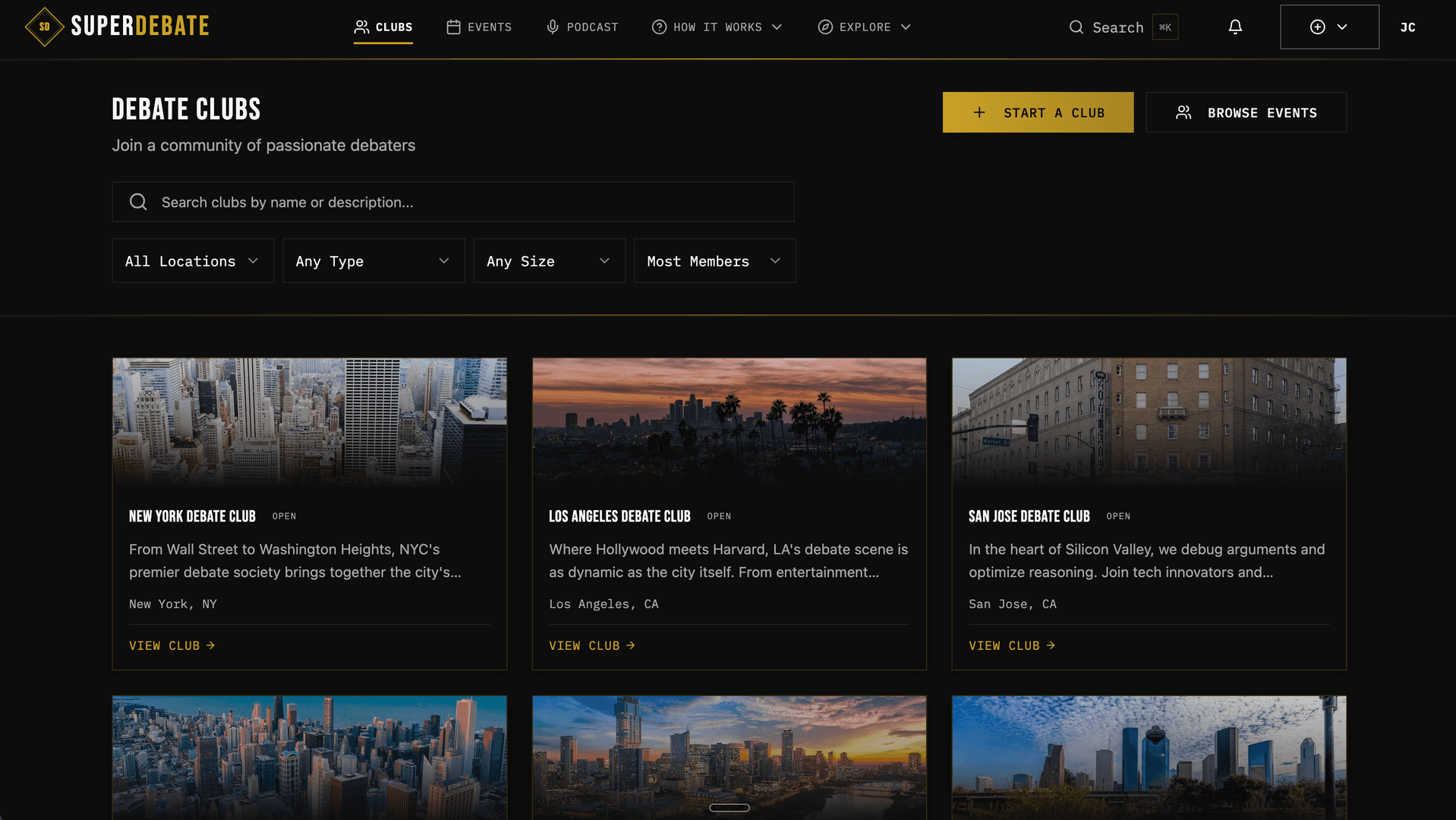Click the microphone Podcast icon

553,27
